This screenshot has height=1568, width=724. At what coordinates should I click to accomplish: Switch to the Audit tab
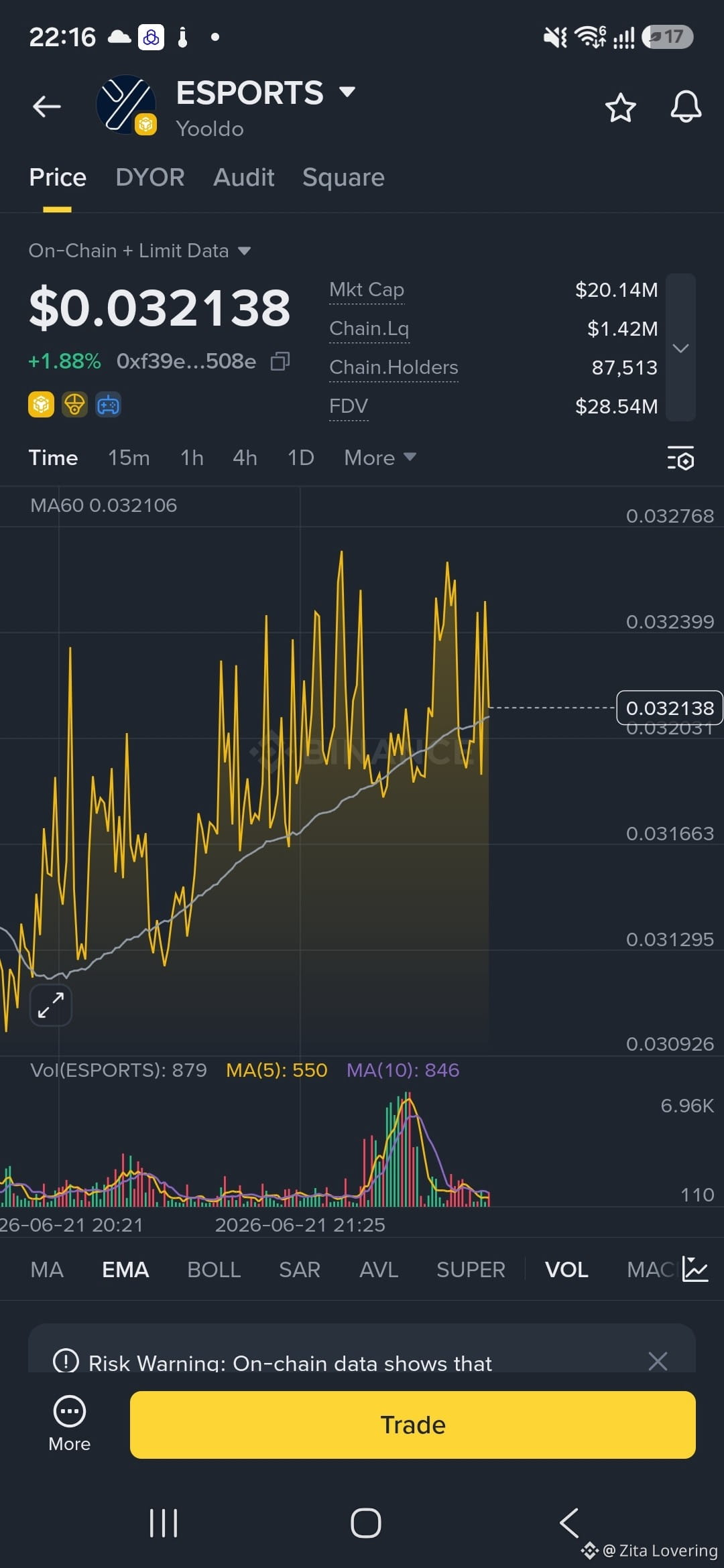pos(244,178)
